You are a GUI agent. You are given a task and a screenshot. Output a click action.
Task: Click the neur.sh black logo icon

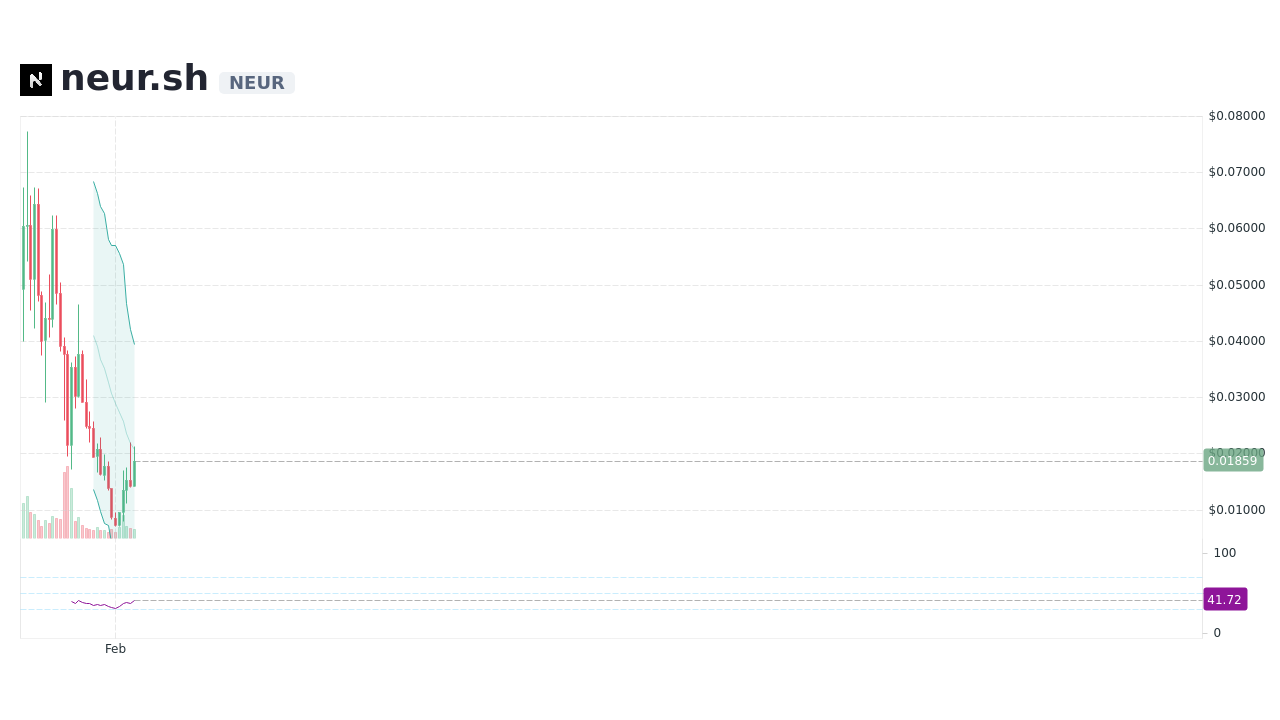(x=36, y=80)
